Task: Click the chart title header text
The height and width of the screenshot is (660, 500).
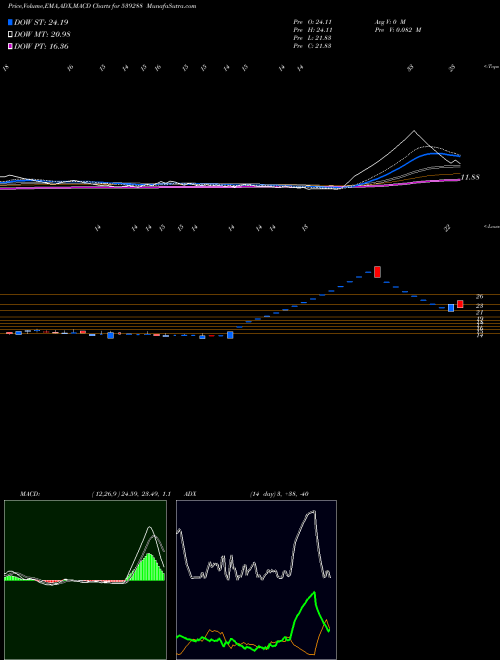Action: (102, 6)
